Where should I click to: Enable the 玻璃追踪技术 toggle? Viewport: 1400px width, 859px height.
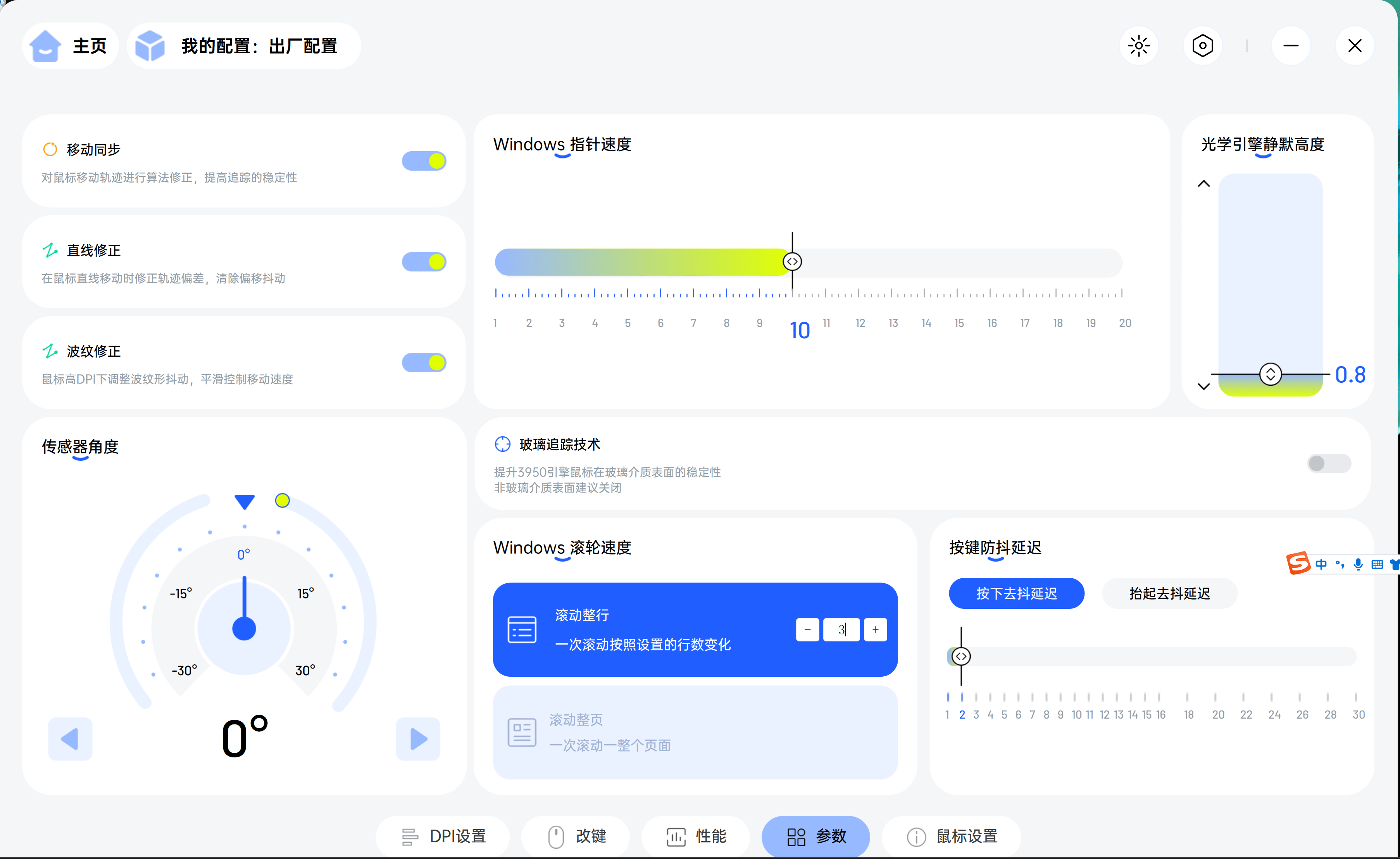click(x=1328, y=463)
